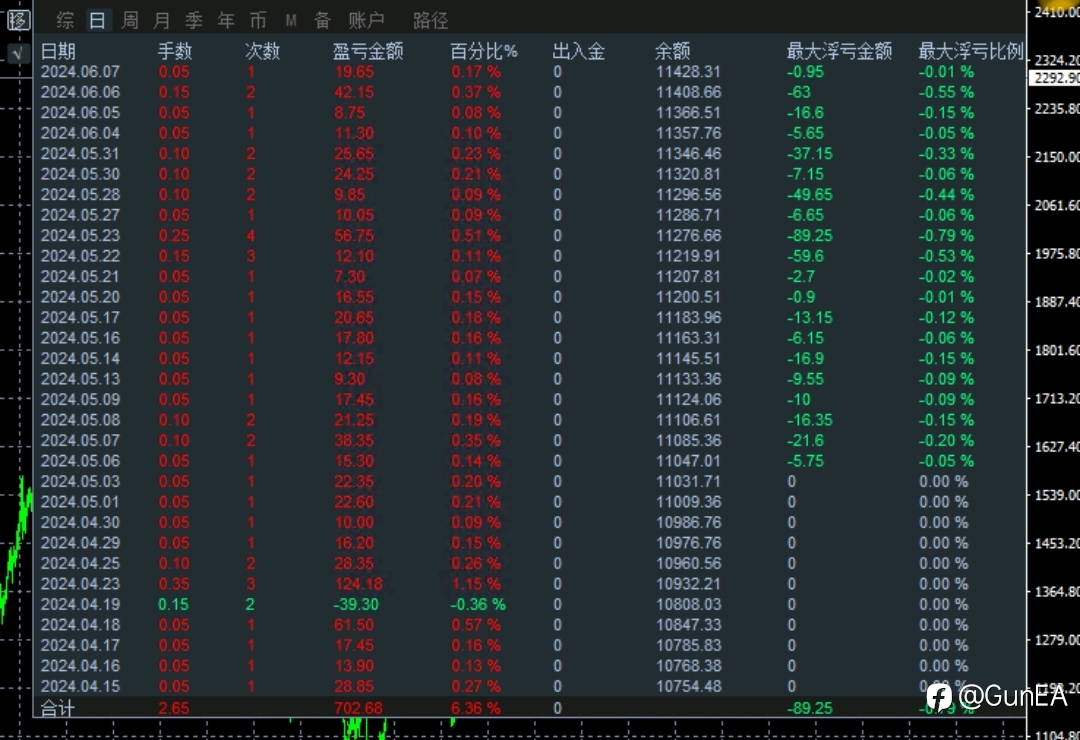
Task: Select the 2024.05.14 date row
Action: [529, 359]
